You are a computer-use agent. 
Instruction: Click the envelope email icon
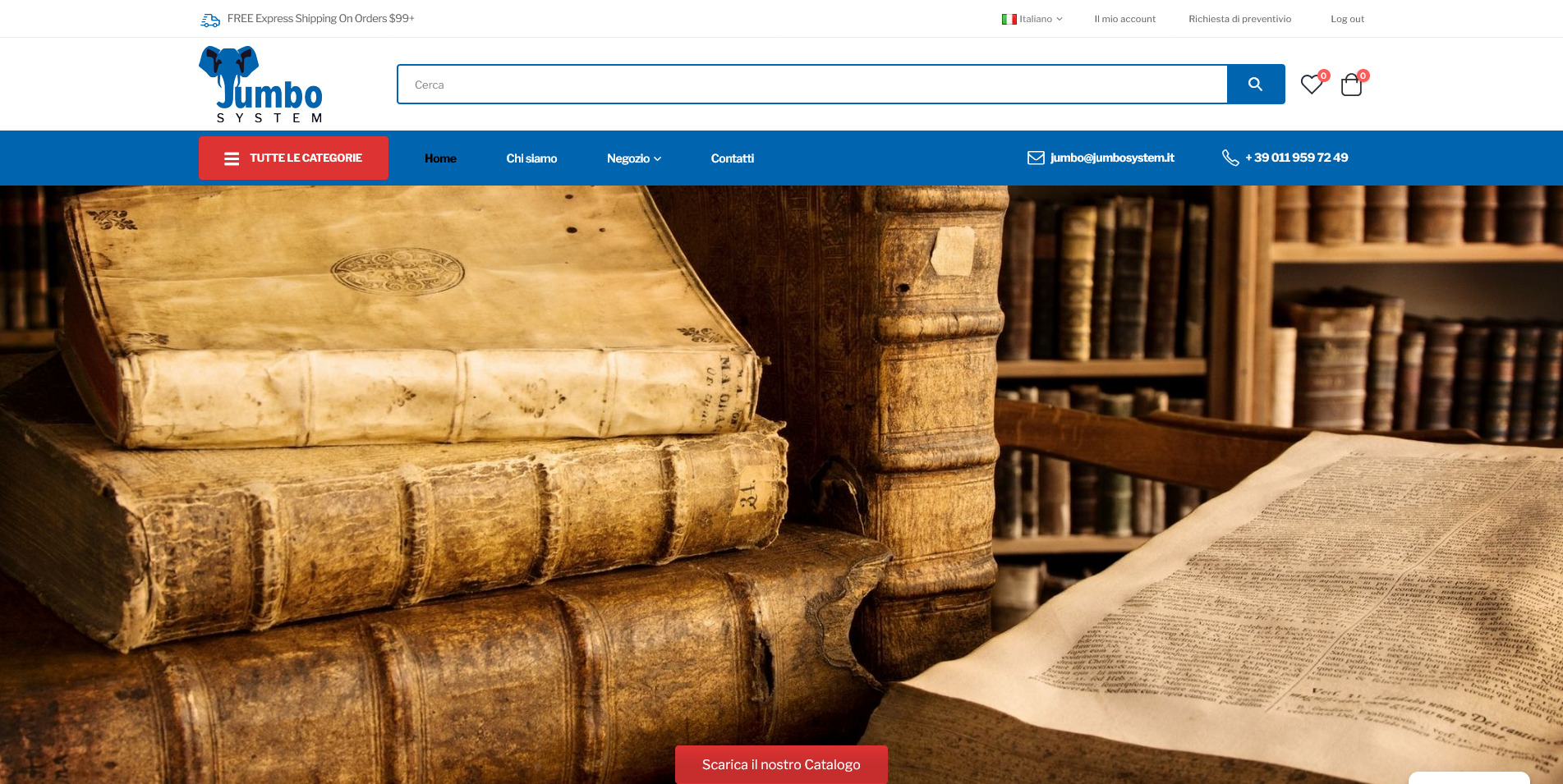pyautogui.click(x=1036, y=158)
